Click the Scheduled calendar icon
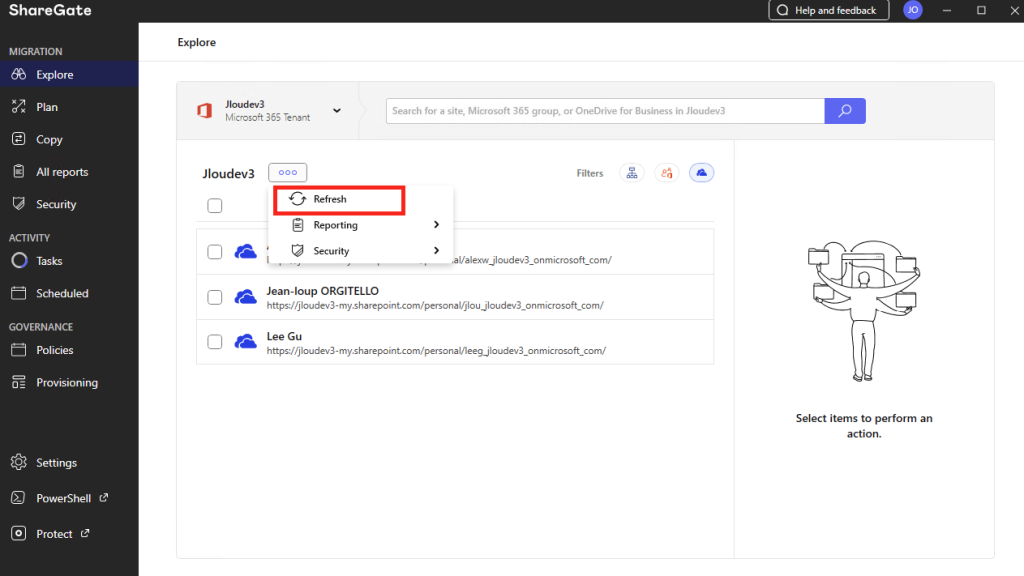The height and width of the screenshot is (576, 1024). pyautogui.click(x=19, y=293)
